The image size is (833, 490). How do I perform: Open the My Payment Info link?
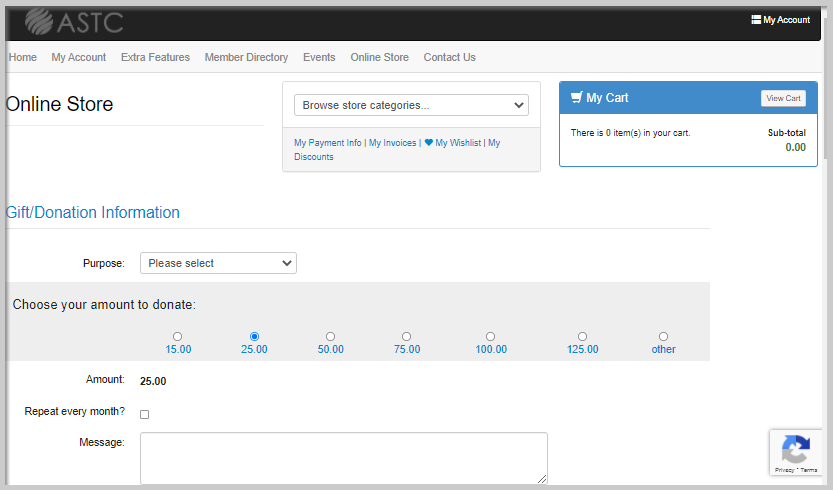(x=328, y=143)
